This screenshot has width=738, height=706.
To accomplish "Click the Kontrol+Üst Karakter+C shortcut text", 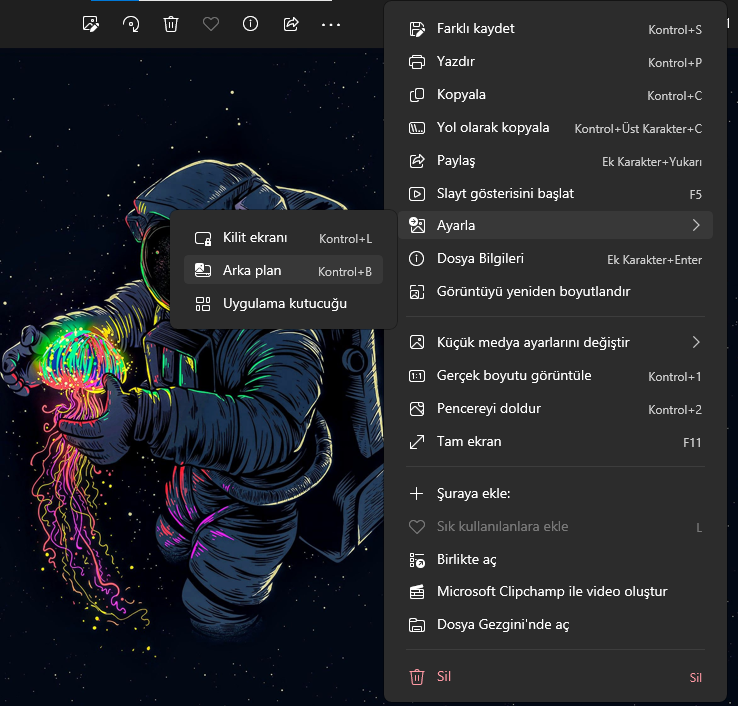I will tap(638, 128).
